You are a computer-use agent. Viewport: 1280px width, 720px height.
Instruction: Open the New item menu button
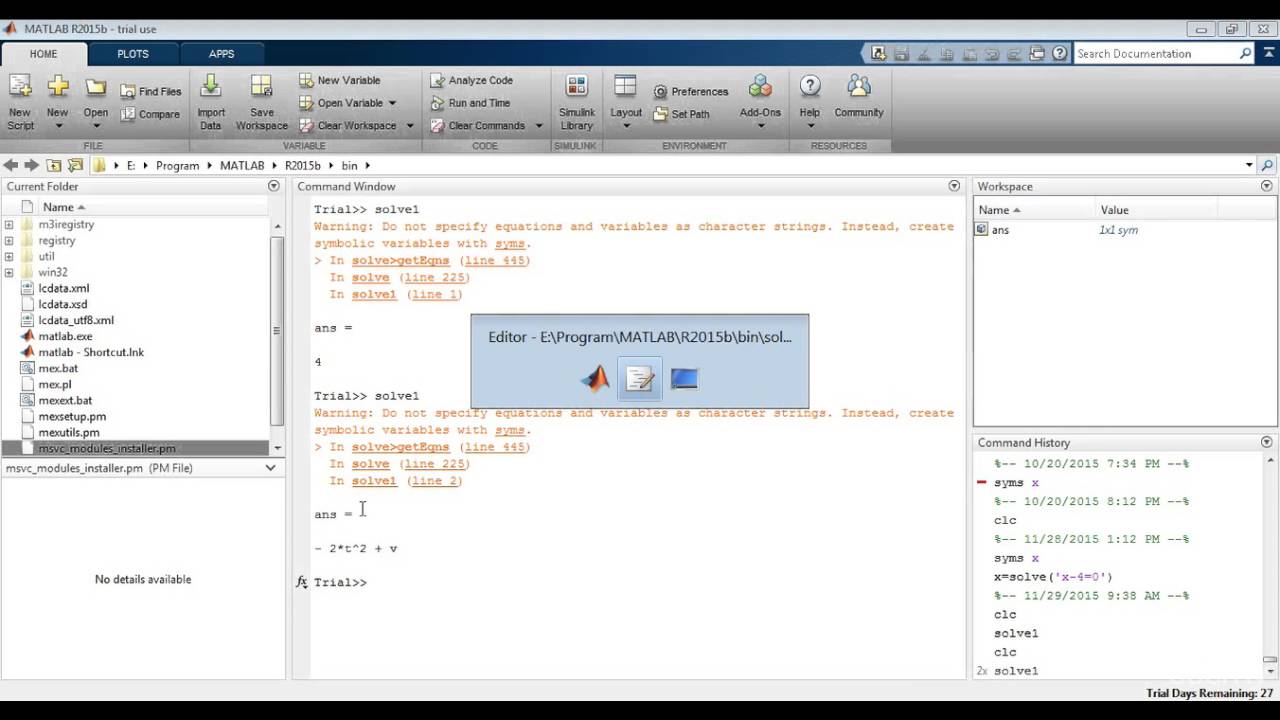coord(58,103)
